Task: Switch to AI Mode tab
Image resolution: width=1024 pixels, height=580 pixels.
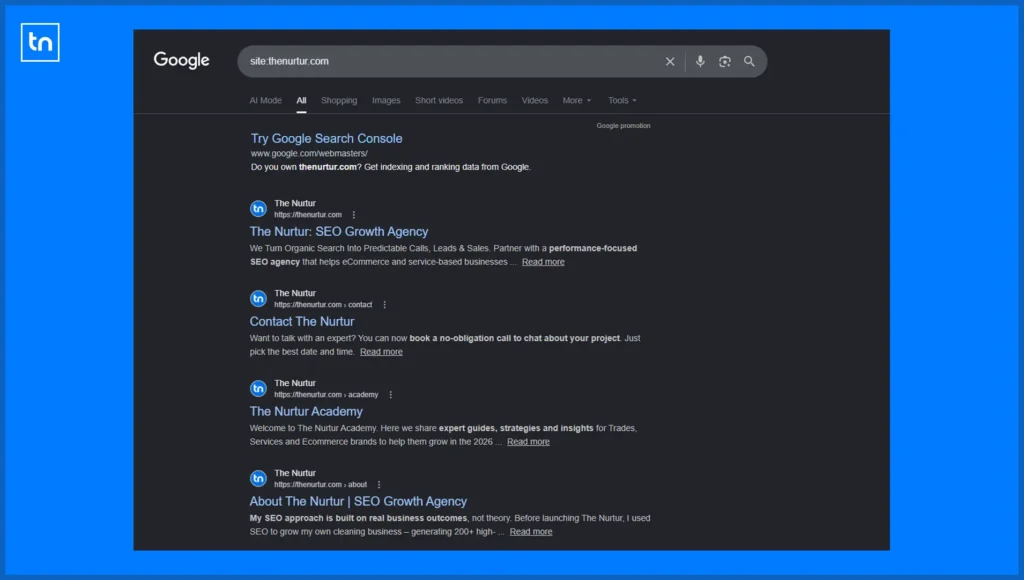Action: click(266, 101)
